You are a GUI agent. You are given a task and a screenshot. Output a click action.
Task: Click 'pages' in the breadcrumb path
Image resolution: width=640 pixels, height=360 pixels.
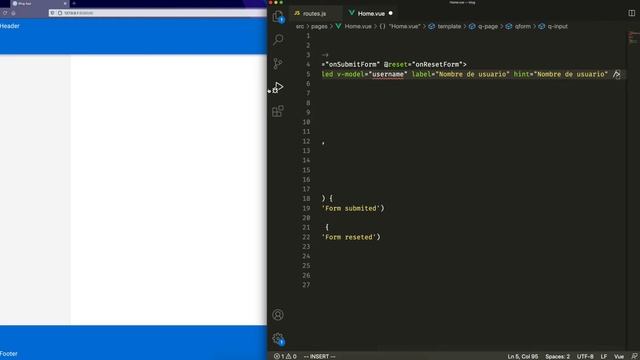pos(319,27)
